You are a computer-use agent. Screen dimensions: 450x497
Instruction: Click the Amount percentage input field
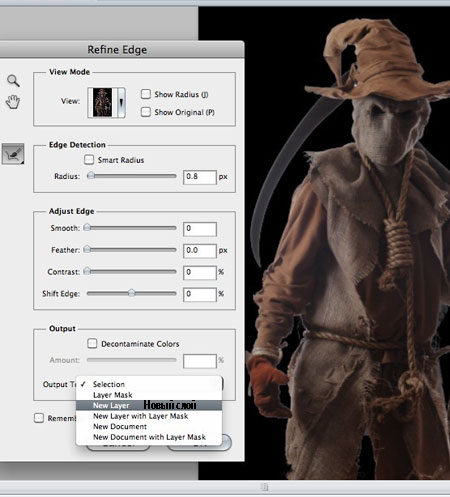pyautogui.click(x=200, y=361)
